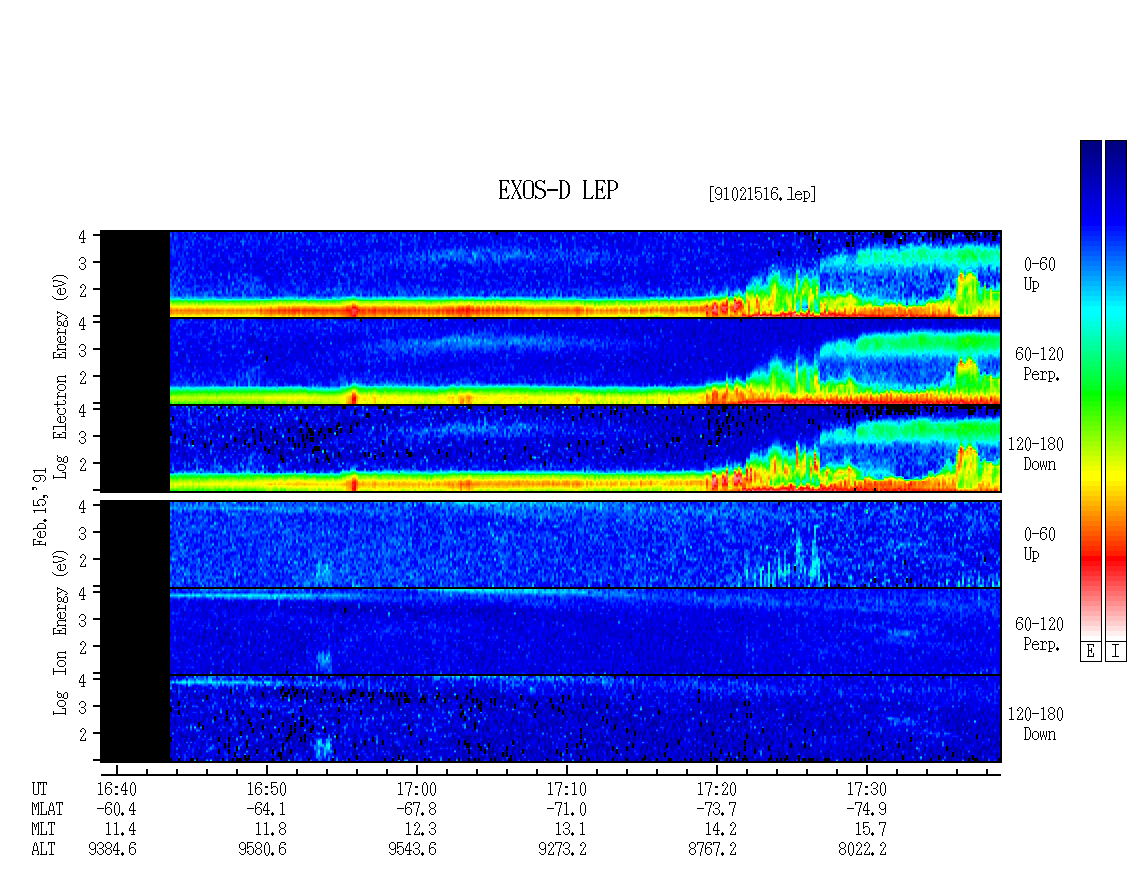Image resolution: width=1130 pixels, height=875 pixels.
Task: Click the MLT value 12.3
Action: click(x=420, y=830)
